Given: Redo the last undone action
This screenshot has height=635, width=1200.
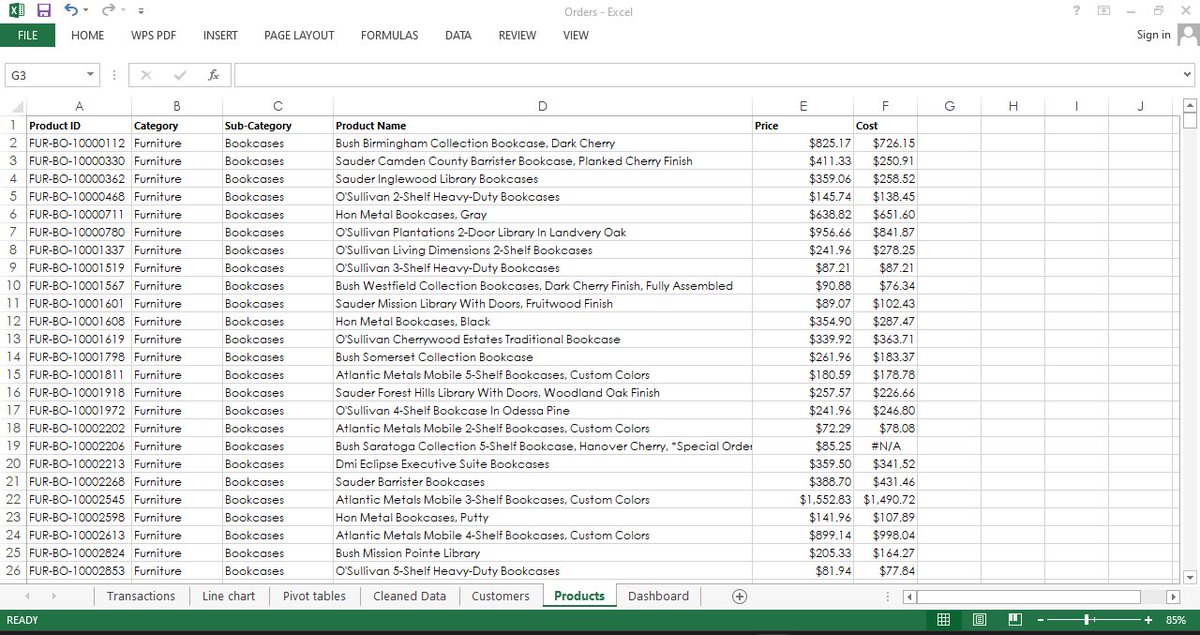Looking at the screenshot, I should pyautogui.click(x=107, y=11).
